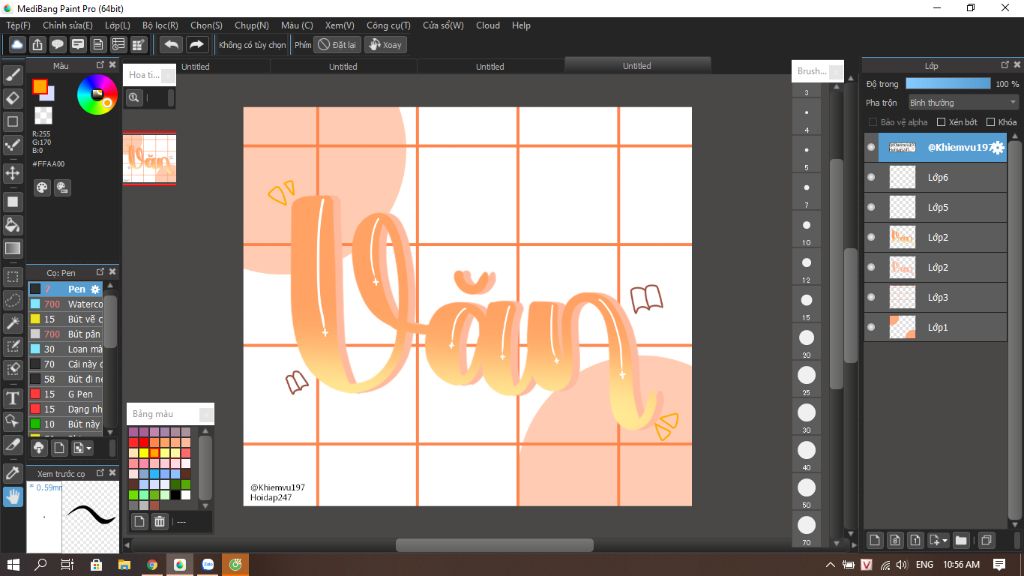The height and width of the screenshot is (576, 1024).
Task: Pick the black swatch in Bảng màu
Action: tap(175, 495)
